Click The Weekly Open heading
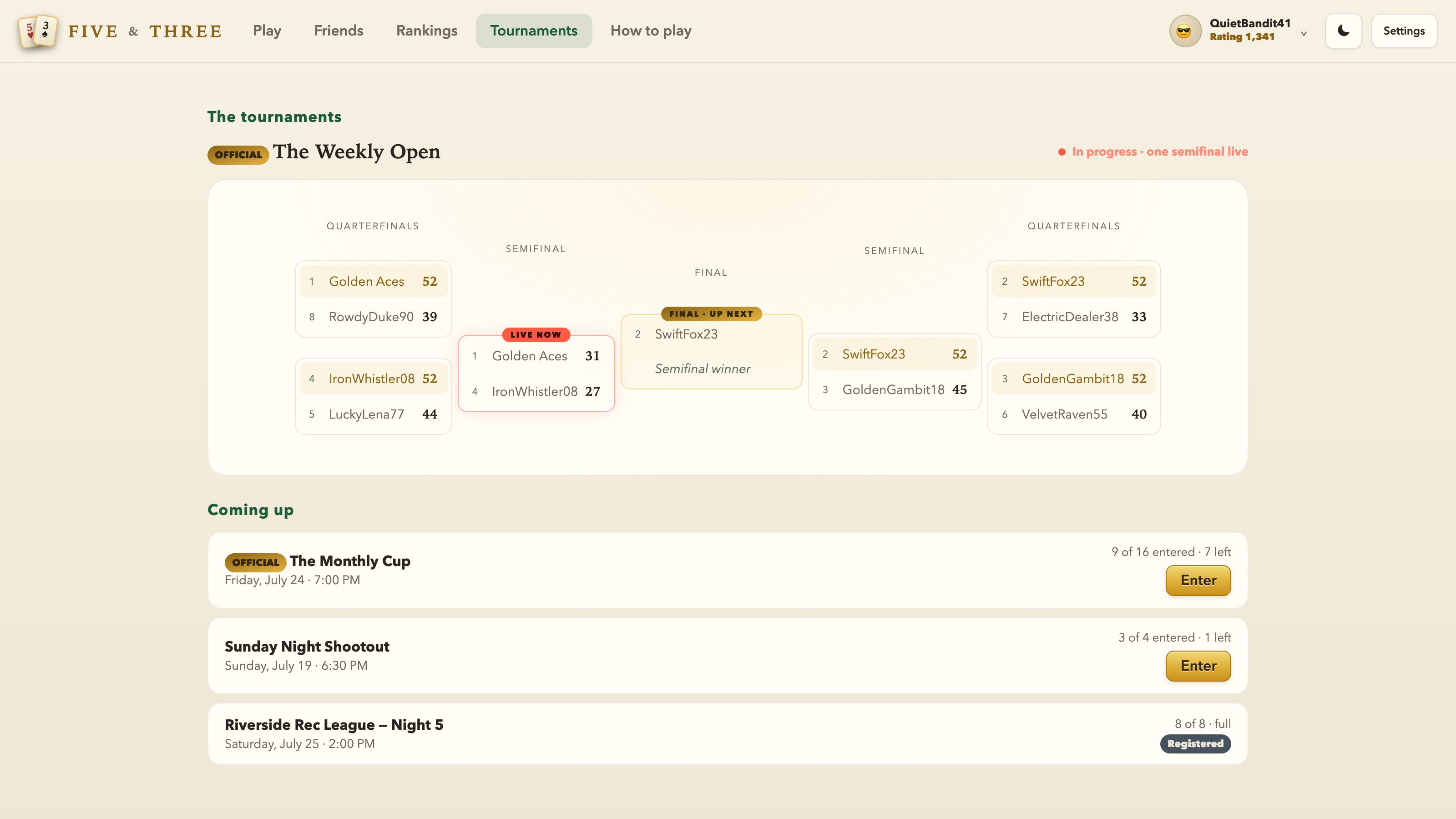 point(356,152)
